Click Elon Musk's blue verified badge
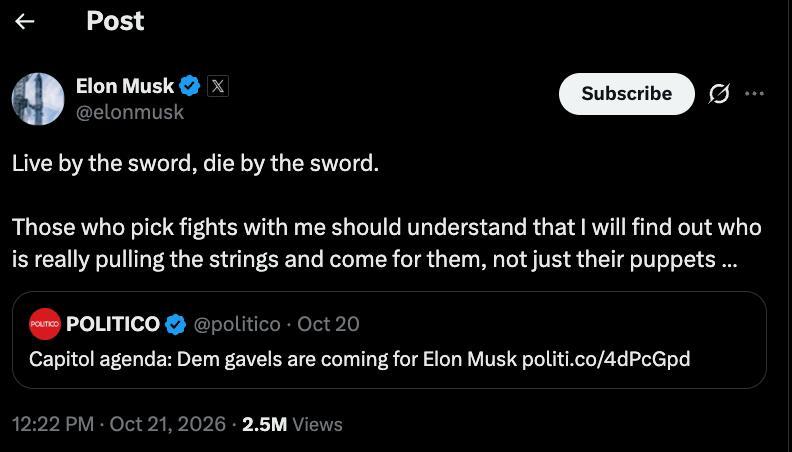792x452 pixels. (x=190, y=86)
